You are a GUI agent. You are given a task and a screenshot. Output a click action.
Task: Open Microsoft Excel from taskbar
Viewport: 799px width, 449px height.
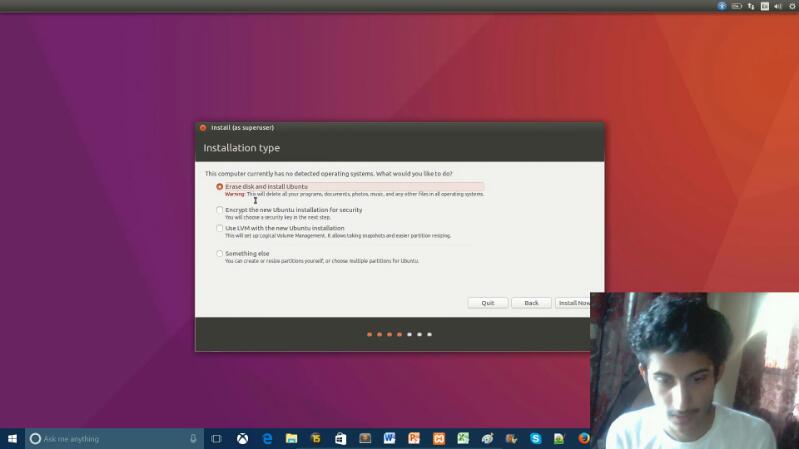pyautogui.click(x=463, y=439)
